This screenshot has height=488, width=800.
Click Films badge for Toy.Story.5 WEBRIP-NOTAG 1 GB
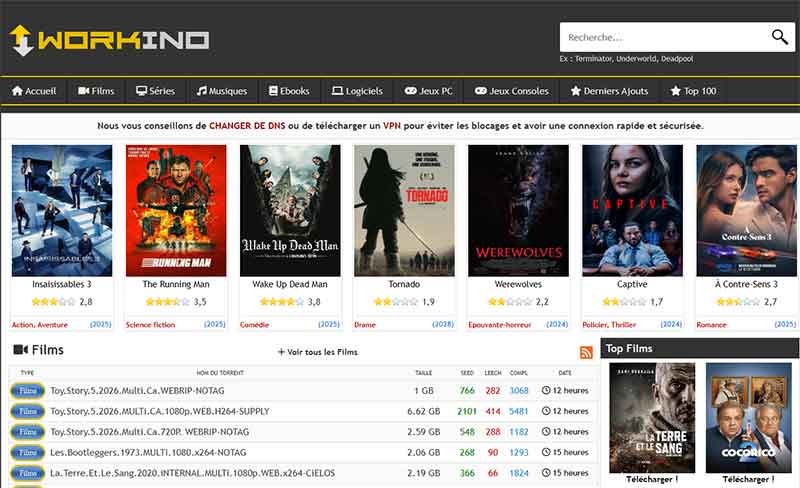28,391
